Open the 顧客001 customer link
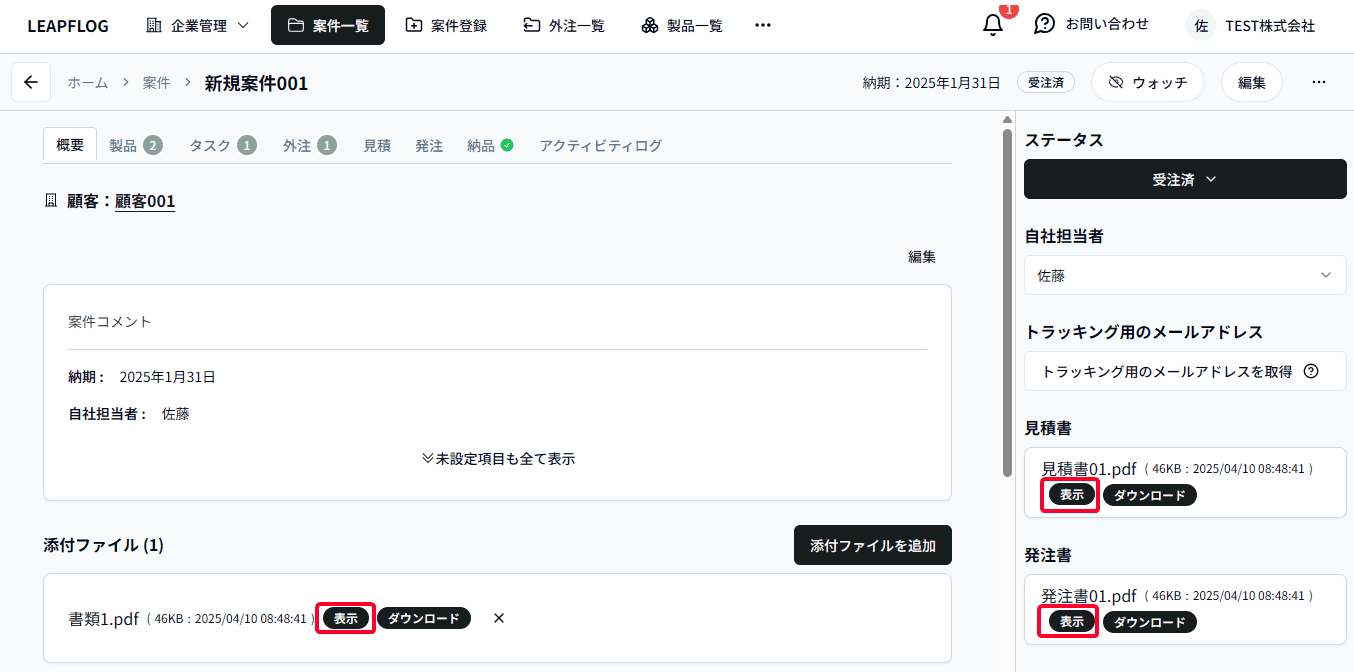The width and height of the screenshot is (1354, 672). click(145, 201)
